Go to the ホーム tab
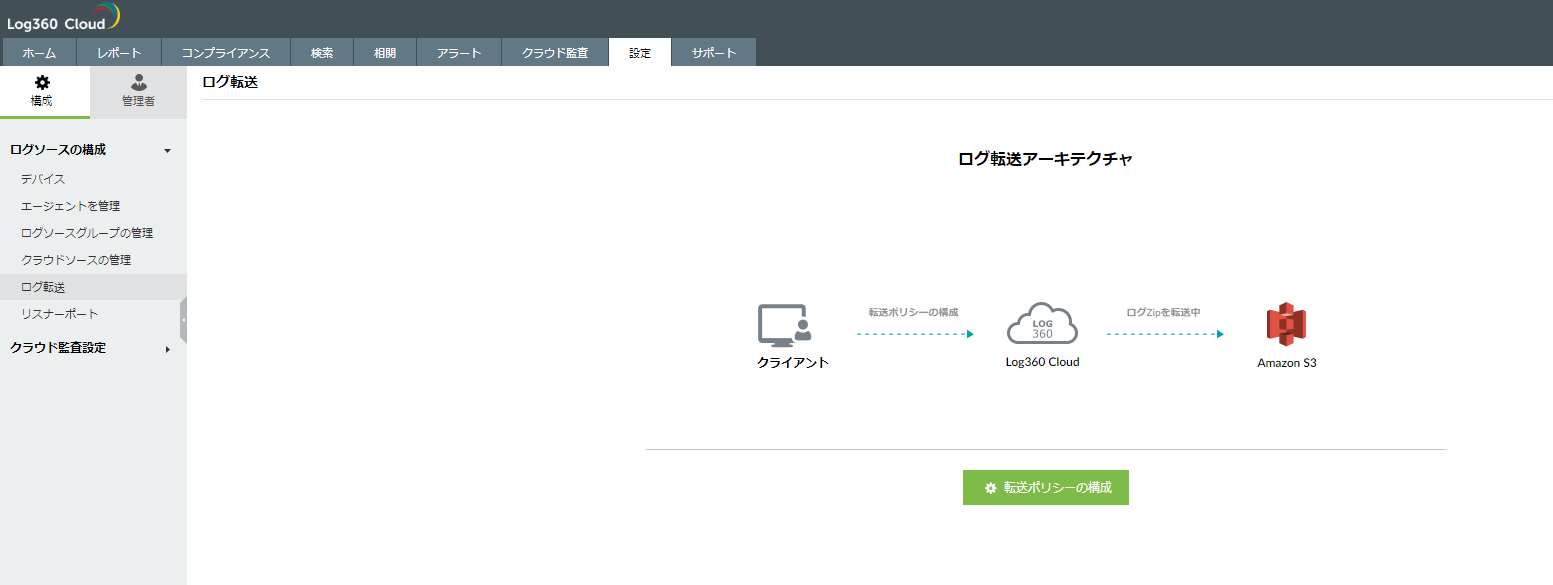 point(39,53)
